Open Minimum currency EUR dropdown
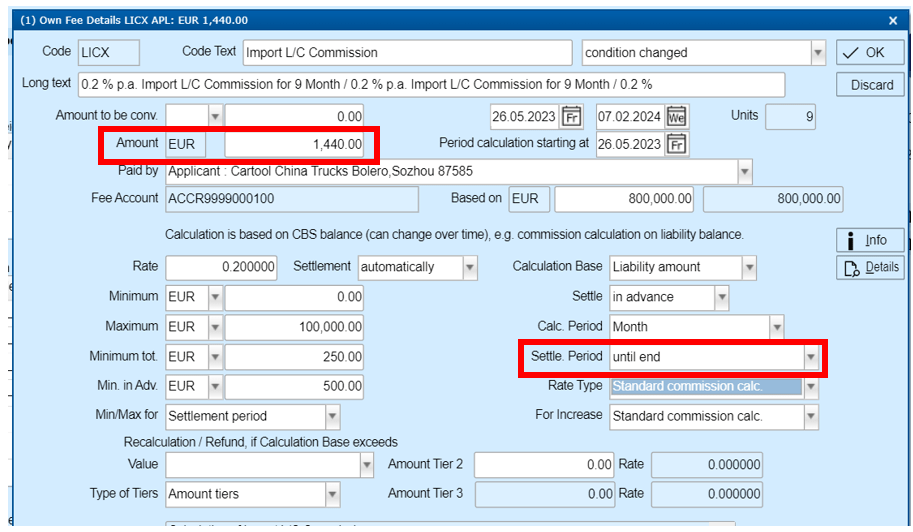Image resolution: width=913 pixels, height=532 pixels. click(215, 297)
